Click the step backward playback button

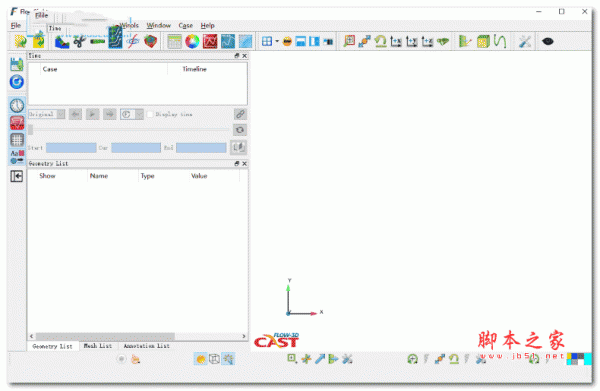75,114
